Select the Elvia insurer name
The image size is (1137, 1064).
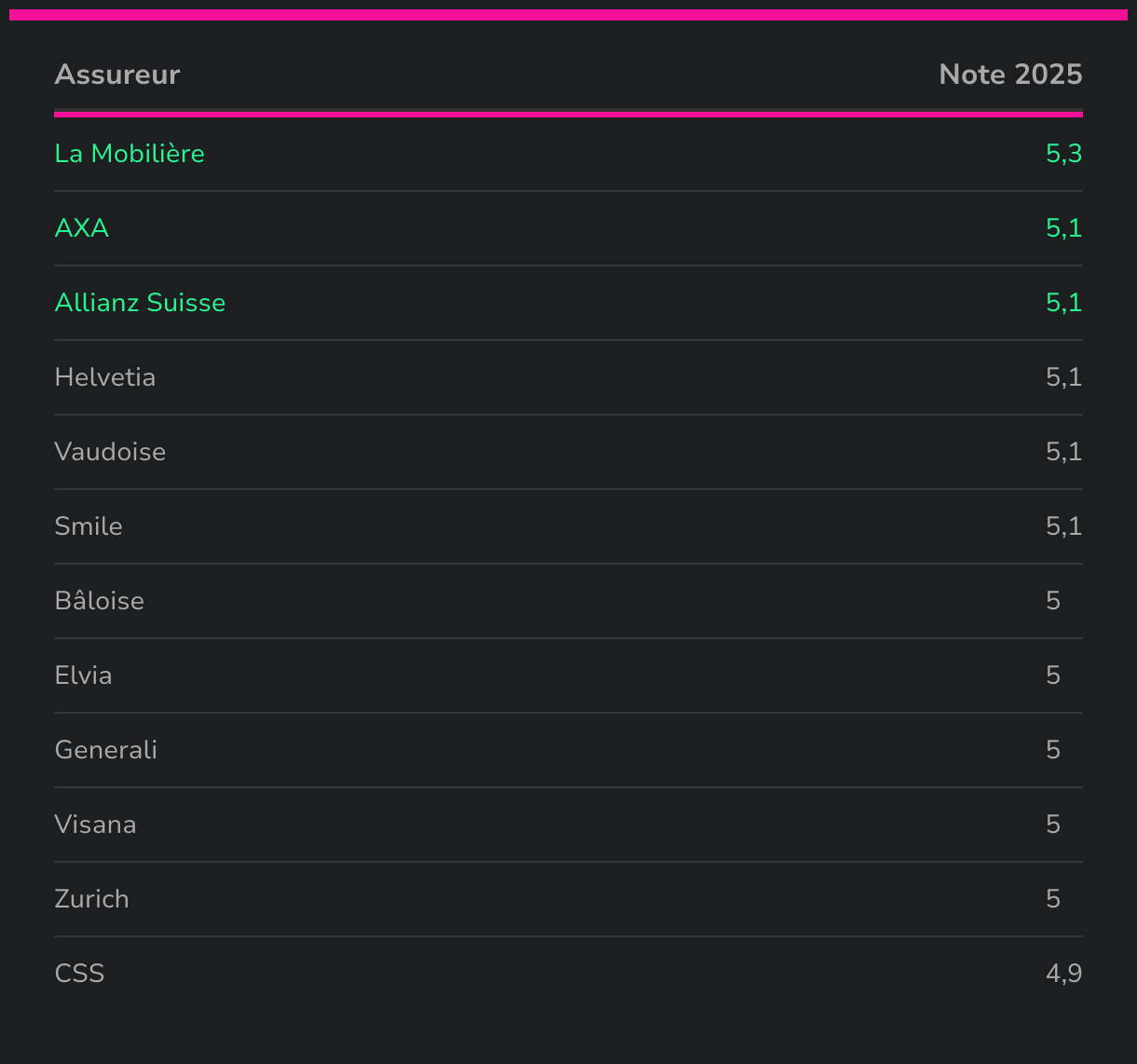pos(84,675)
